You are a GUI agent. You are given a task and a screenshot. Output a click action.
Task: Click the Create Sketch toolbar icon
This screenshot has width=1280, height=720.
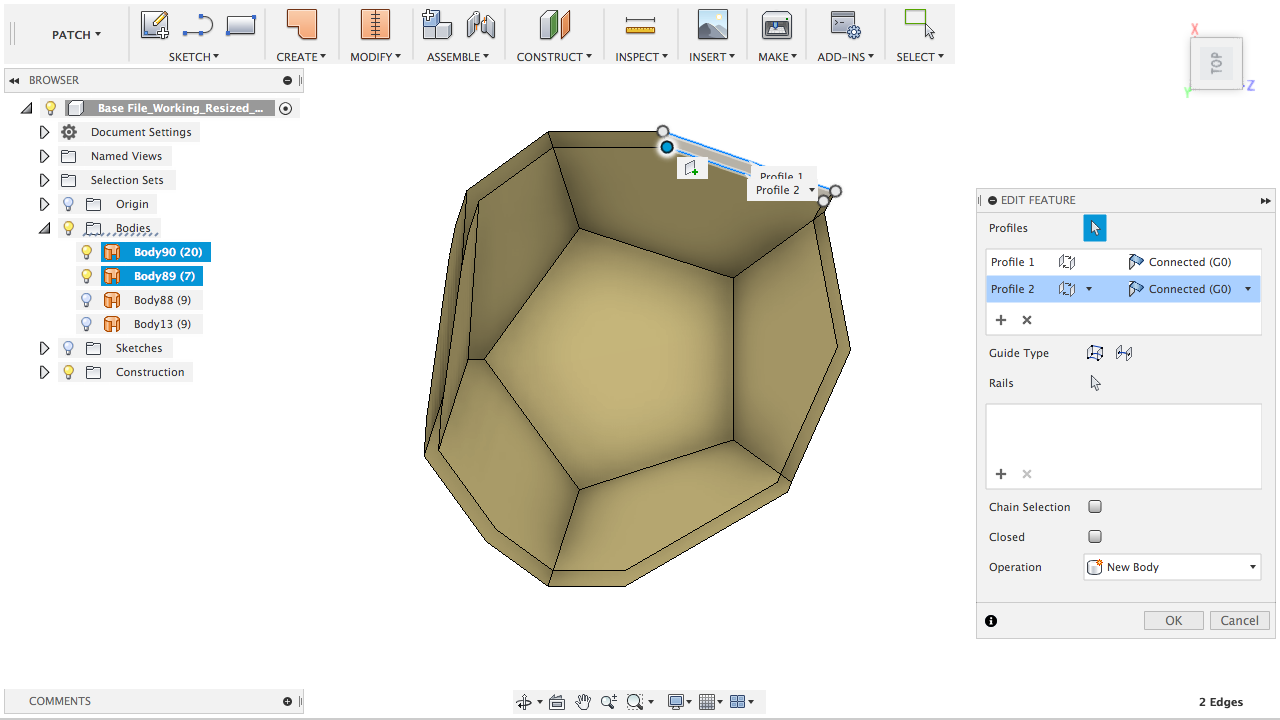point(155,25)
